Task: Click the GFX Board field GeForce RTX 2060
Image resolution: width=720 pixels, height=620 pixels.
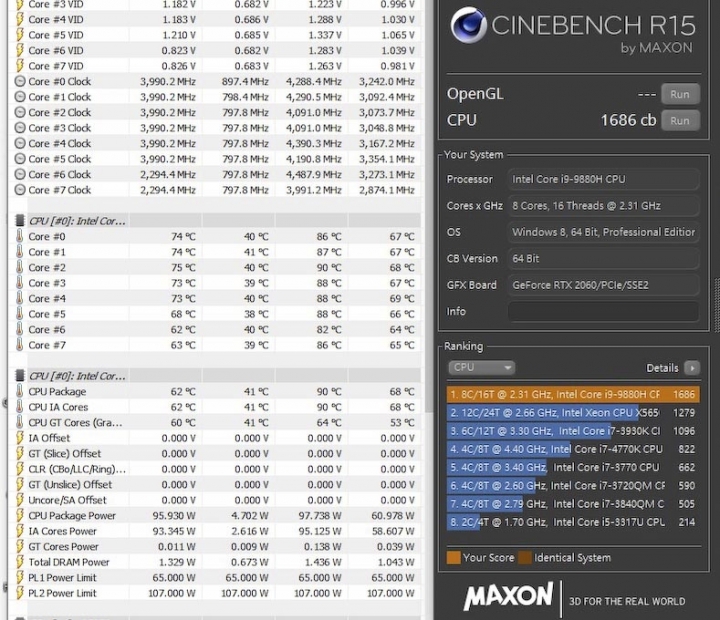Action: coord(603,285)
